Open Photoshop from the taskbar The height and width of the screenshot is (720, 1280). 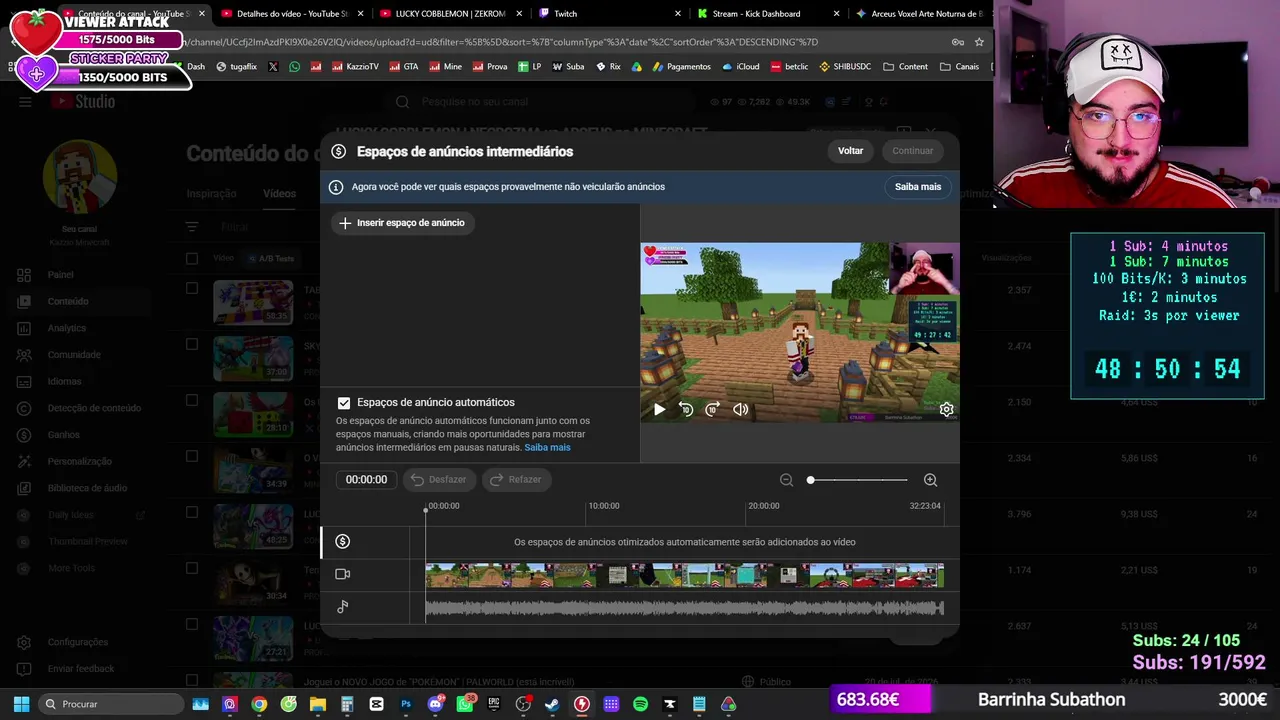click(x=406, y=704)
